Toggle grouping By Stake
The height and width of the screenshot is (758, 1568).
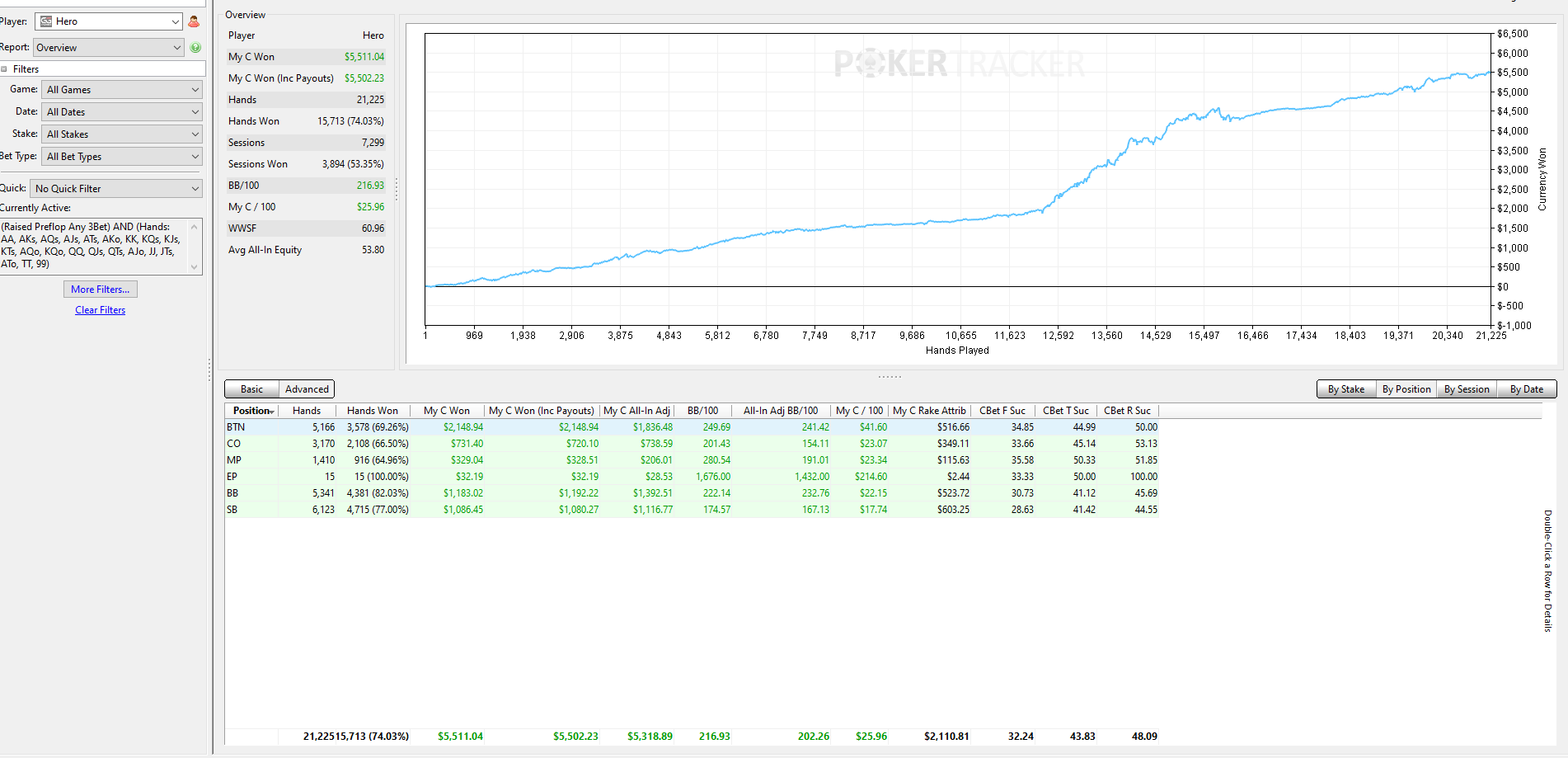1345,389
